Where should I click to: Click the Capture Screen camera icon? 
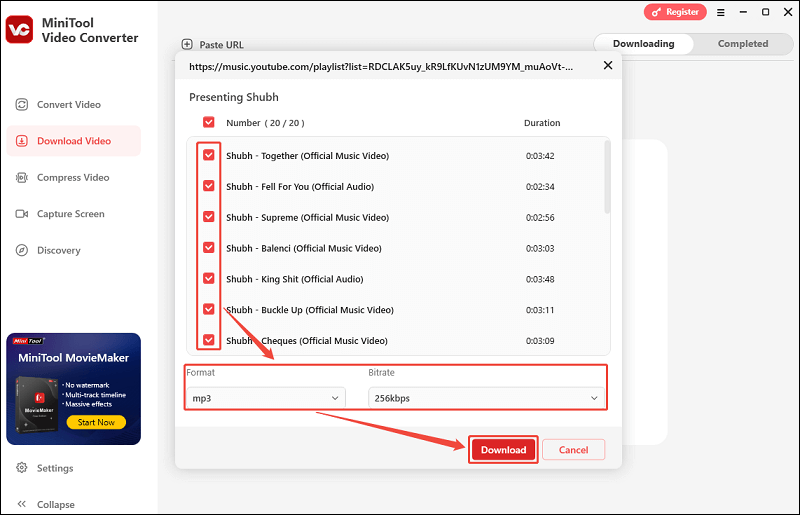click(21, 214)
